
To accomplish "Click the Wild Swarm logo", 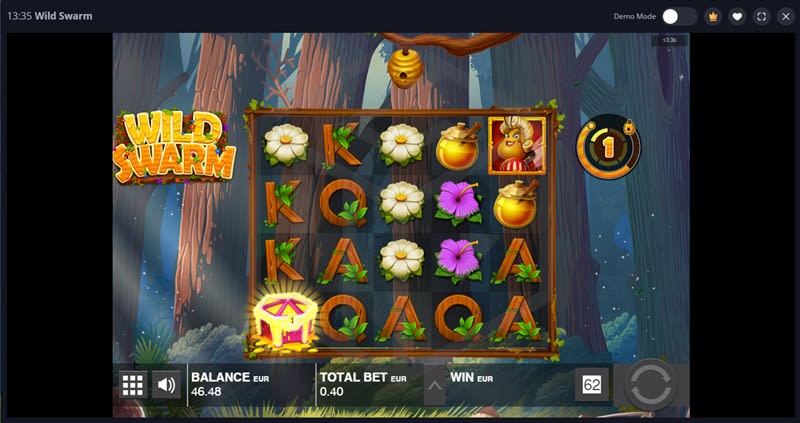I will (174, 147).
